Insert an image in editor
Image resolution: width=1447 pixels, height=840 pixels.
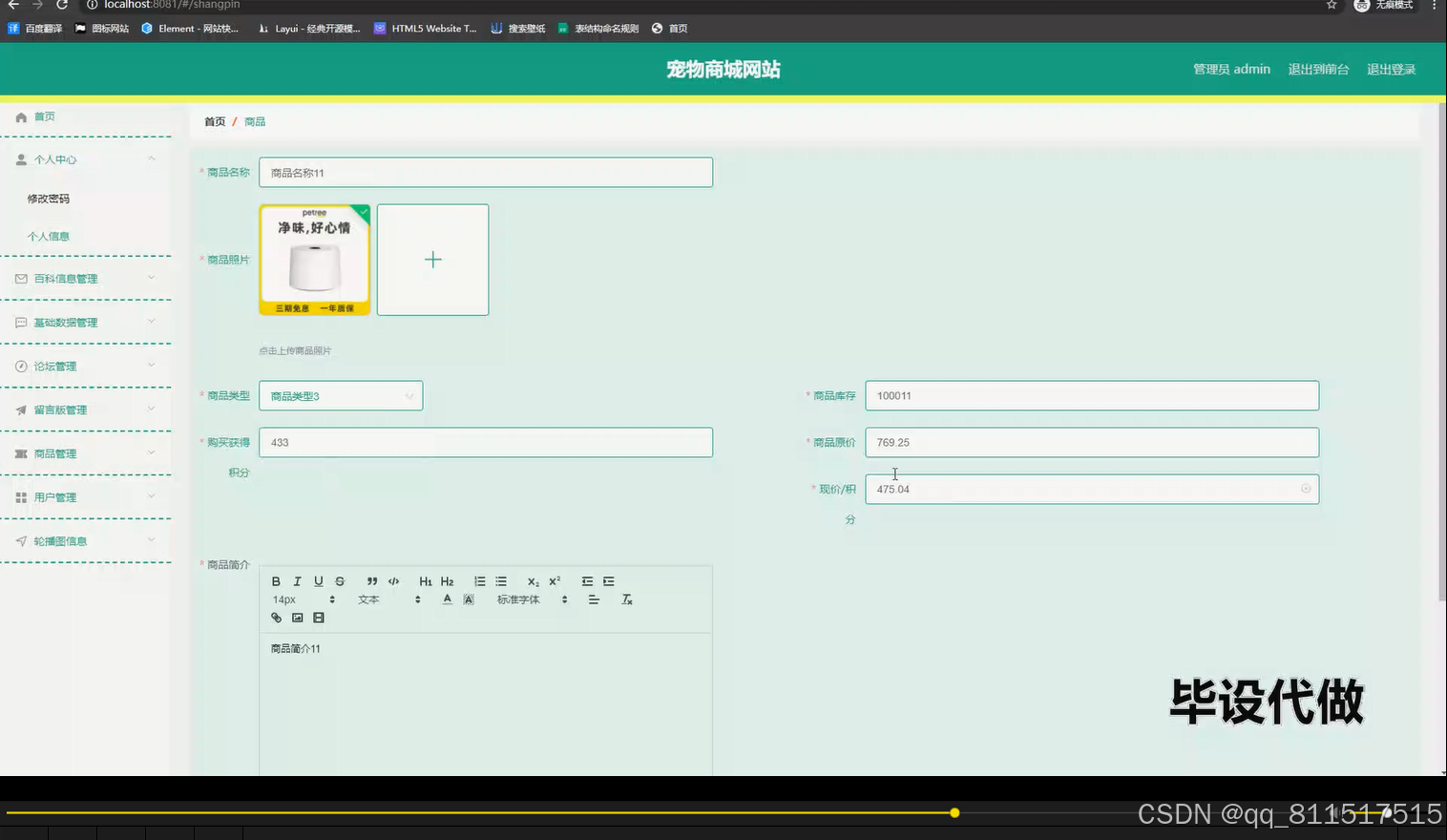297,618
